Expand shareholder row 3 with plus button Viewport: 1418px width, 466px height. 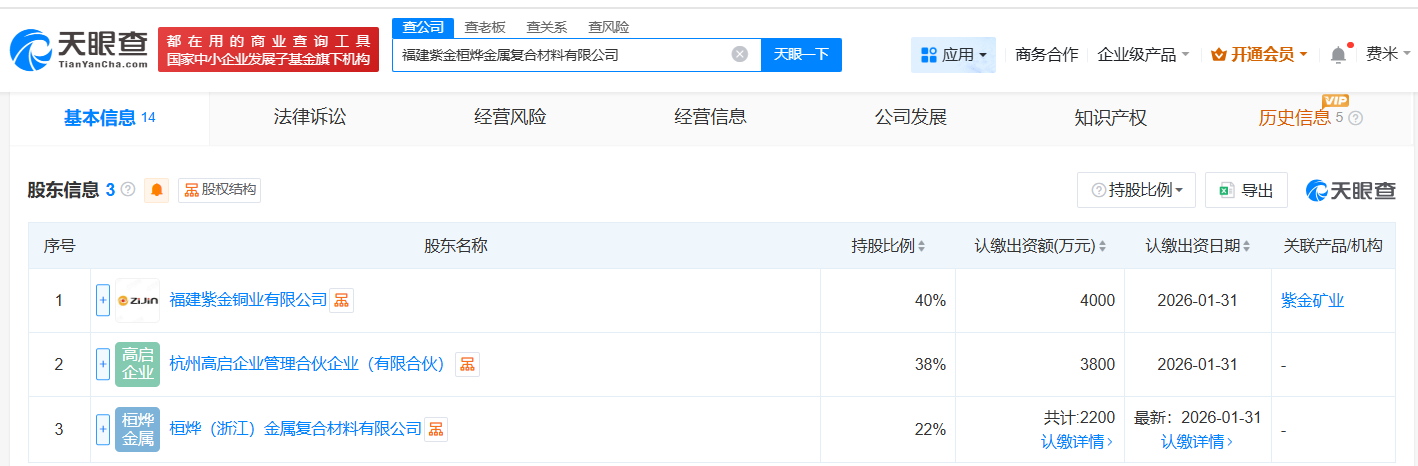(103, 429)
